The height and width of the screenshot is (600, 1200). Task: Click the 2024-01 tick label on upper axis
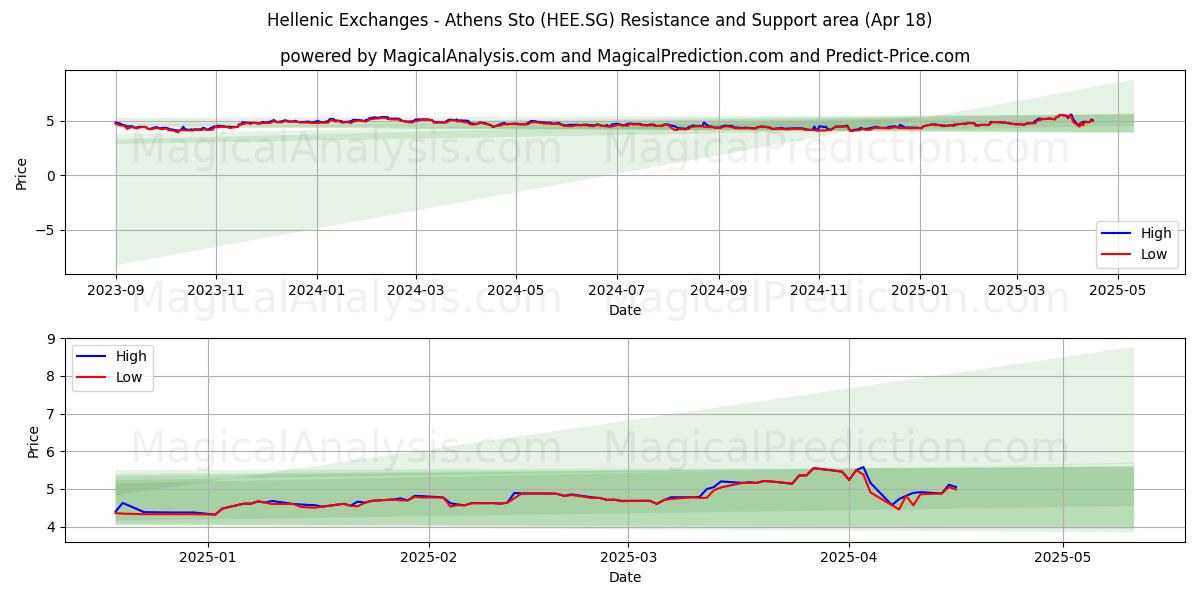coord(317,291)
